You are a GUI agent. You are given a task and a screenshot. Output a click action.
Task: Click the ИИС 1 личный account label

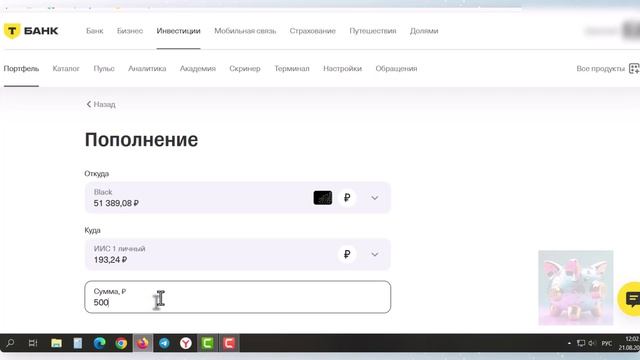point(120,249)
